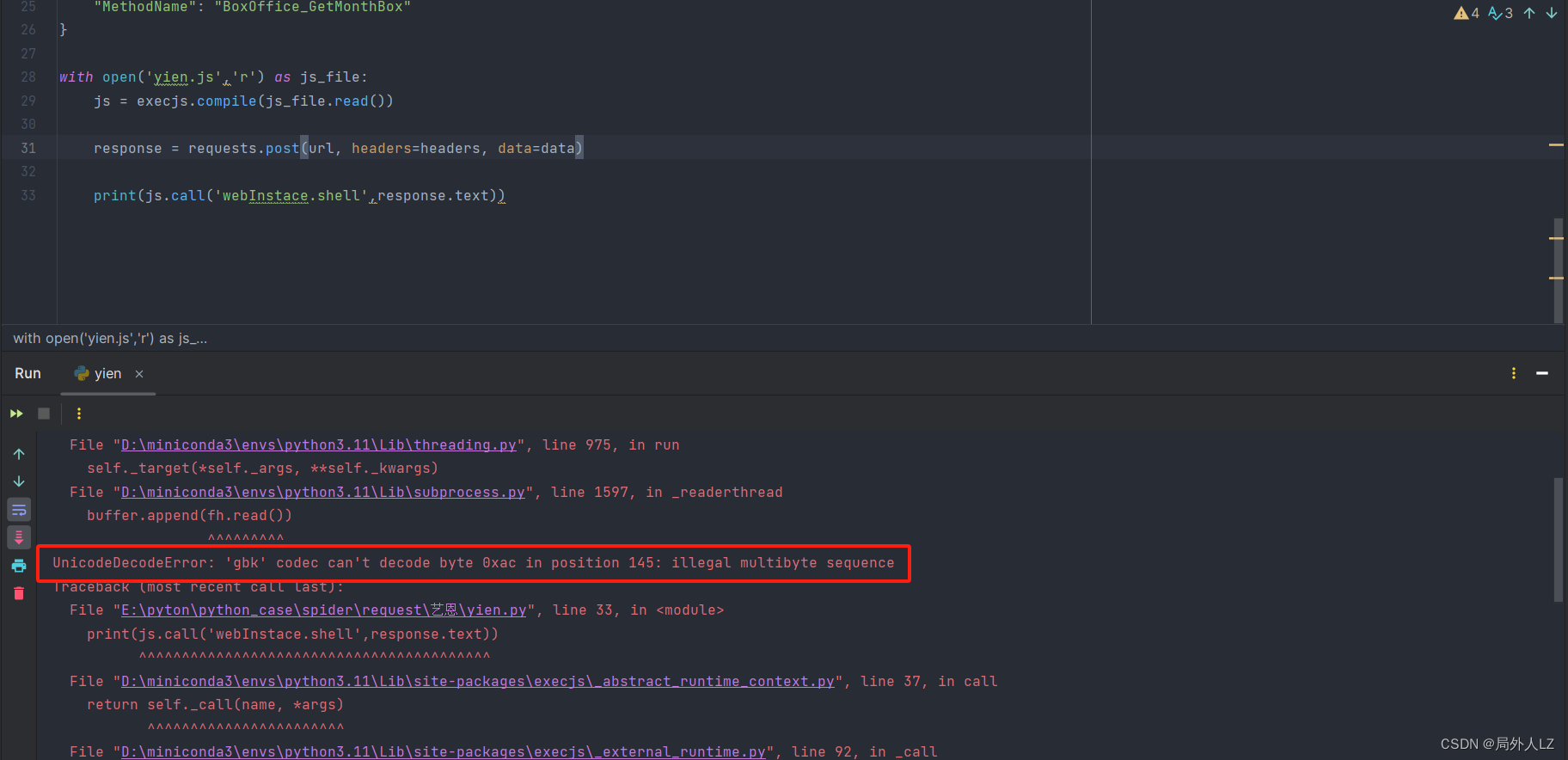The height and width of the screenshot is (760, 1568).
Task: Open _external_runtime.py link in traceback
Action: coord(444,751)
